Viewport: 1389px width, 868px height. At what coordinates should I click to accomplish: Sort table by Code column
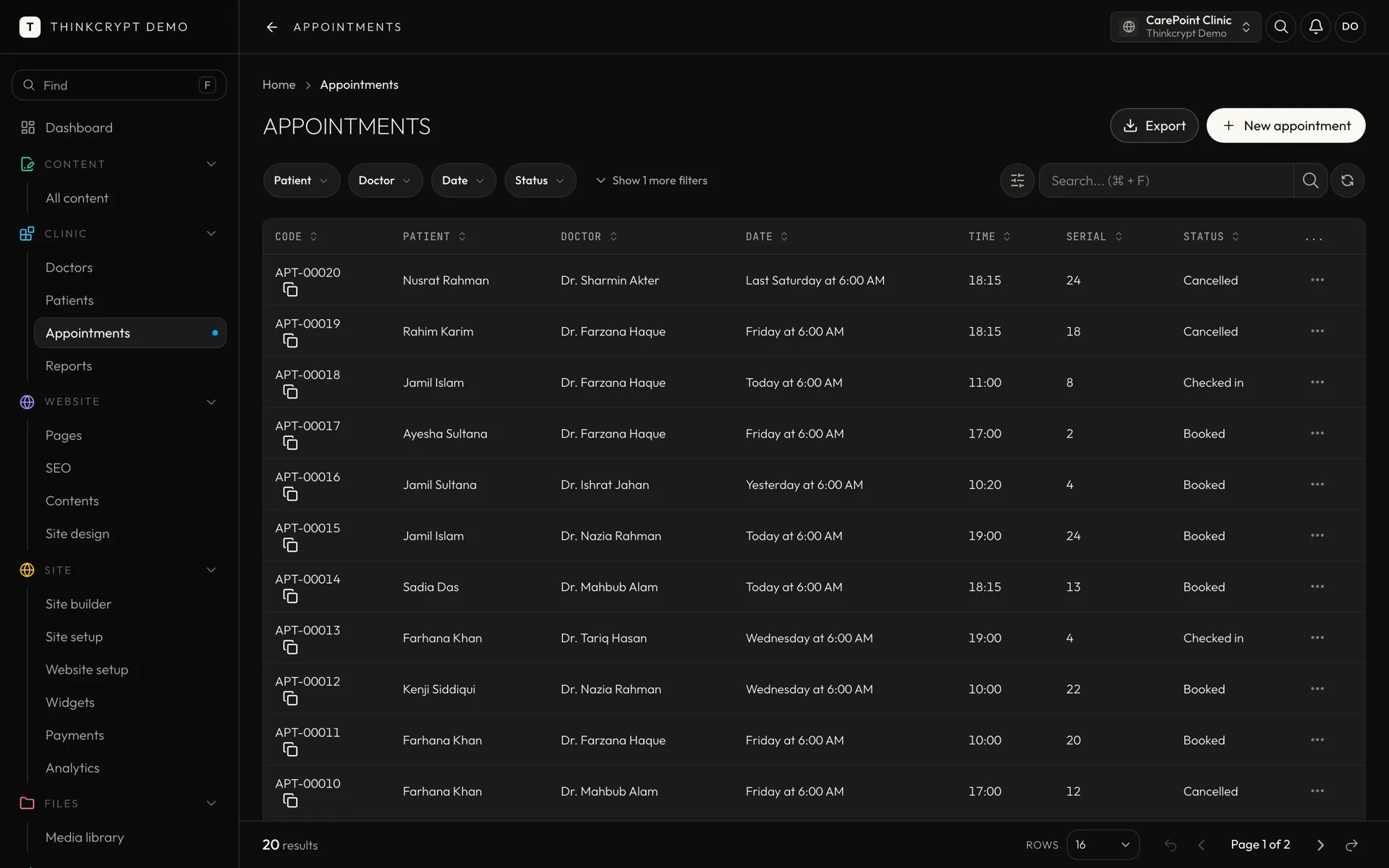point(296,237)
